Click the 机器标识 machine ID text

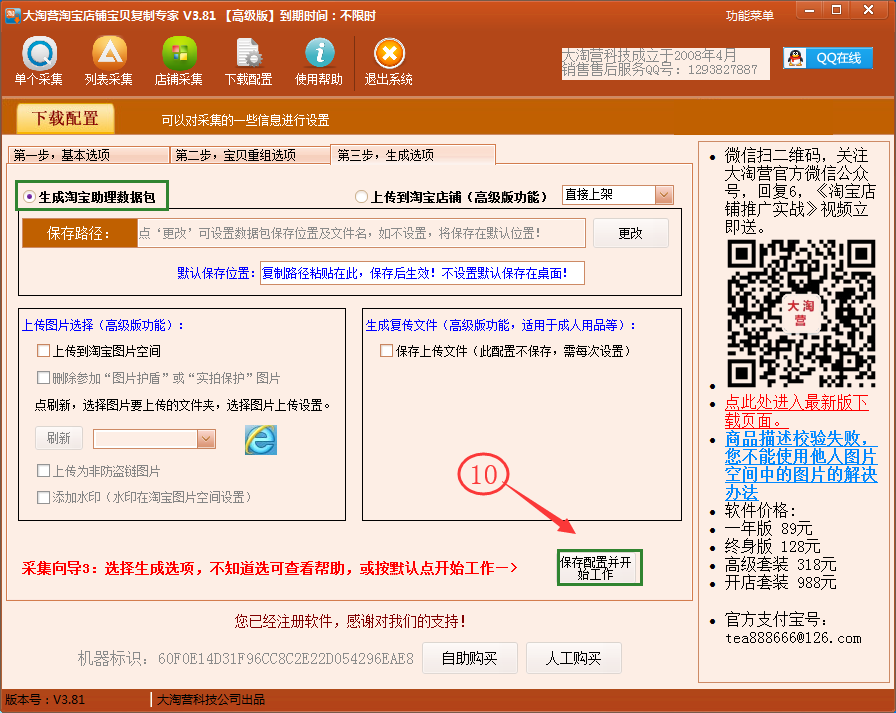[x=246, y=659]
